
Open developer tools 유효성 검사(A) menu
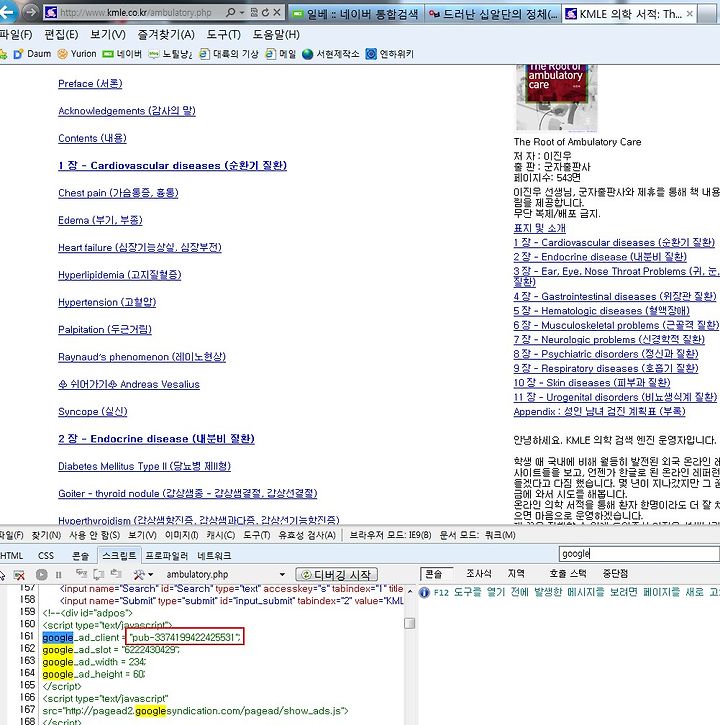coord(307,535)
